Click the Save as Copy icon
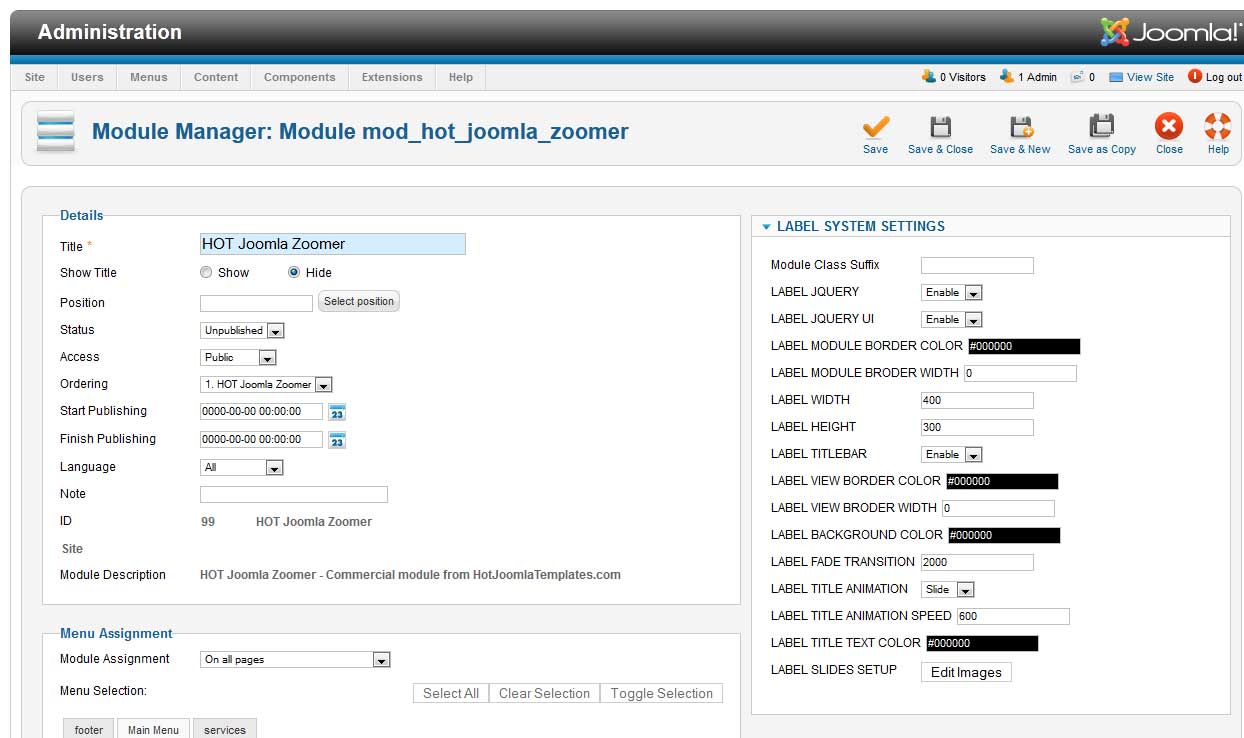The height and width of the screenshot is (738, 1244). 1101,127
